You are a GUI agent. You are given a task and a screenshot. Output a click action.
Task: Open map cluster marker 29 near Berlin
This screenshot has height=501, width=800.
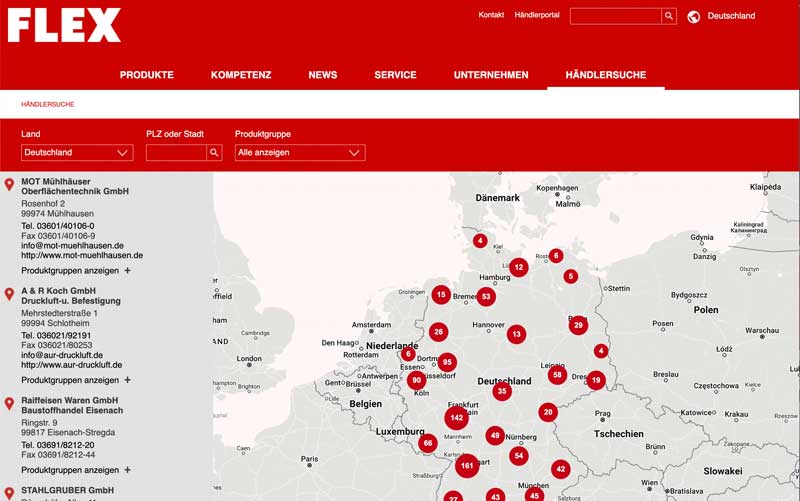(578, 325)
